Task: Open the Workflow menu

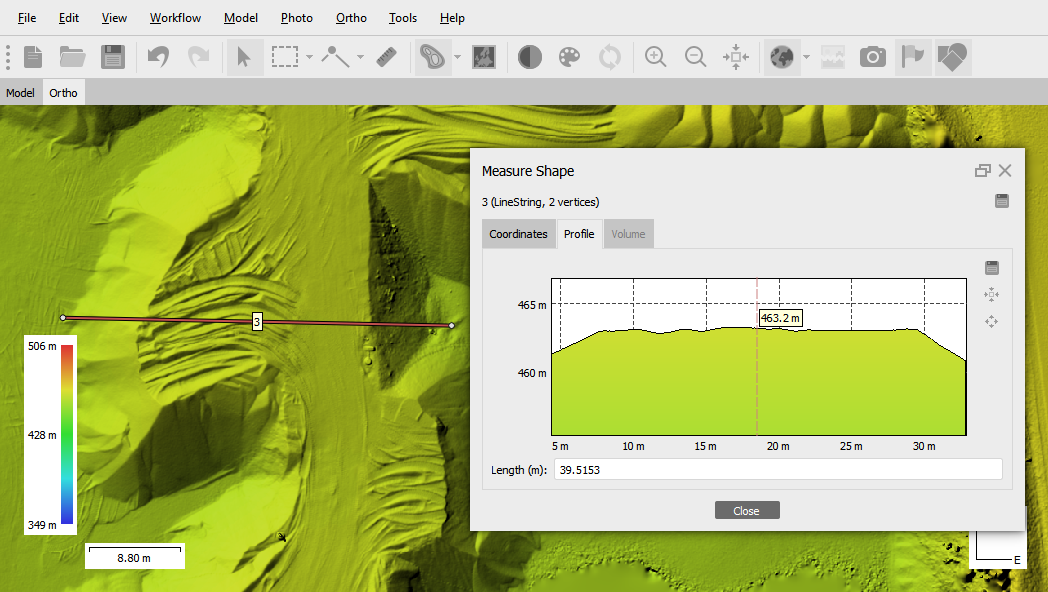Action: 175,18
